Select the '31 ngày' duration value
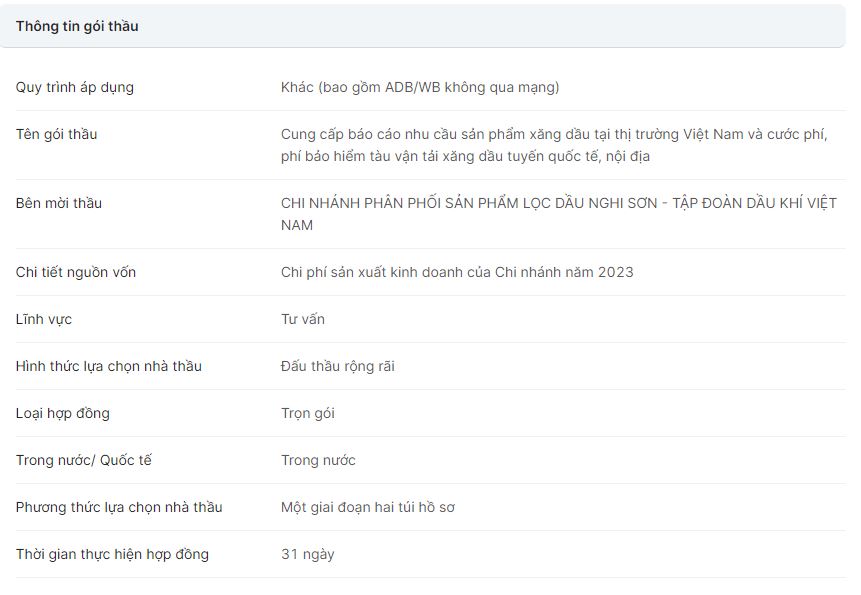The height and width of the screenshot is (595, 861). pyautogui.click(x=308, y=554)
